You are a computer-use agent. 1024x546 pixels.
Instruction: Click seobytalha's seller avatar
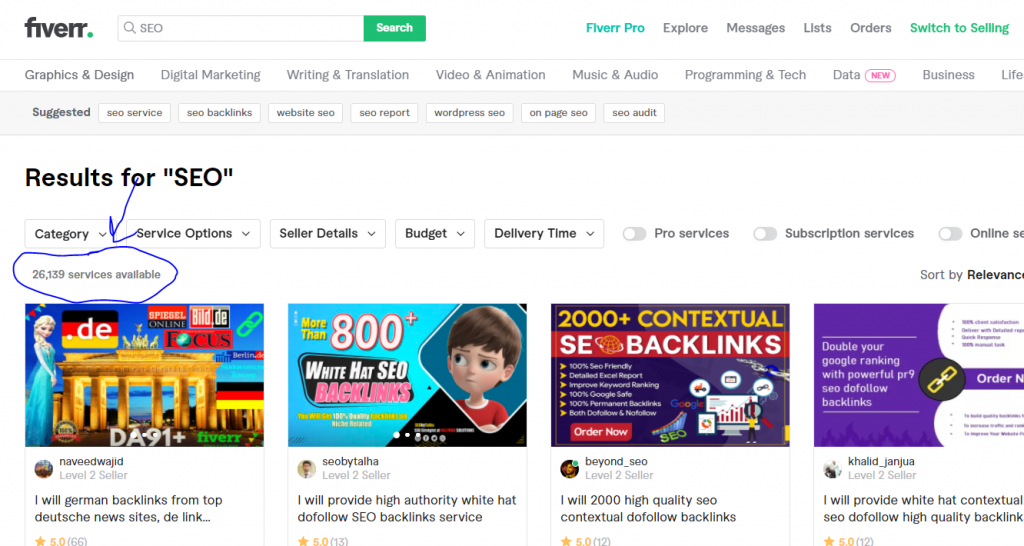(x=306, y=468)
